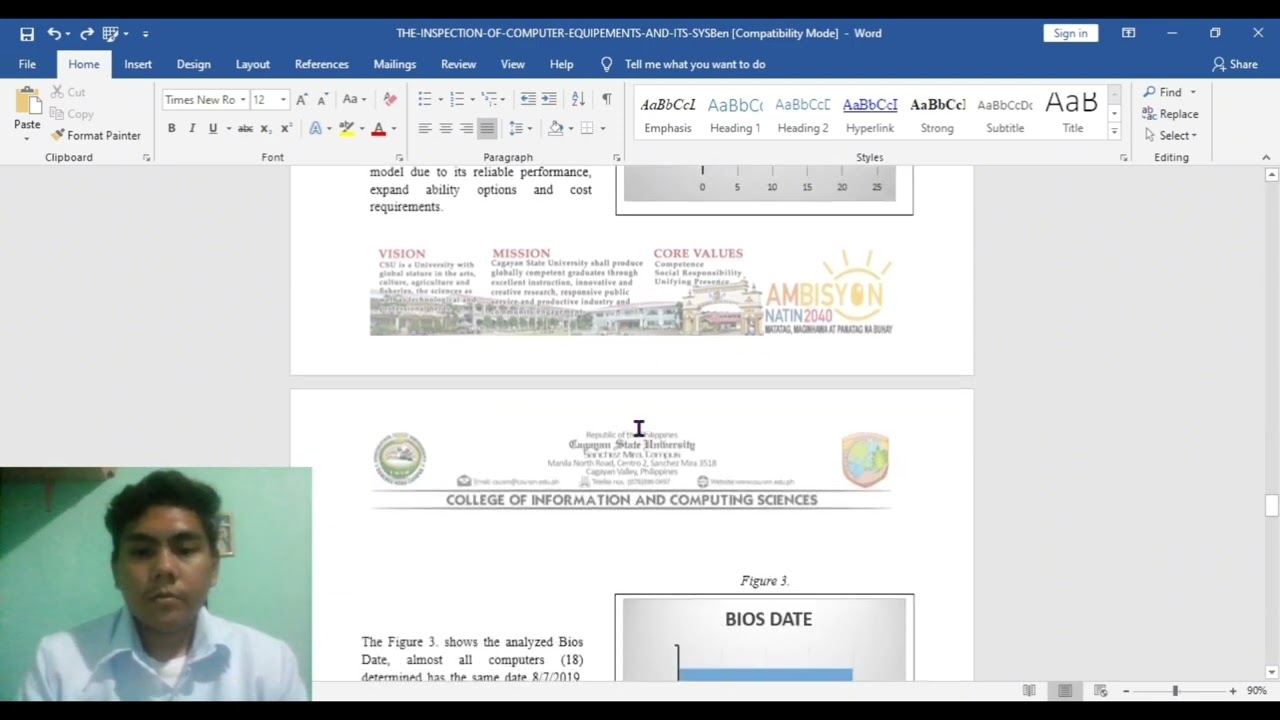Viewport: 1280px width, 720px height.
Task: Apply the yellow text highlight color
Action: click(347, 128)
